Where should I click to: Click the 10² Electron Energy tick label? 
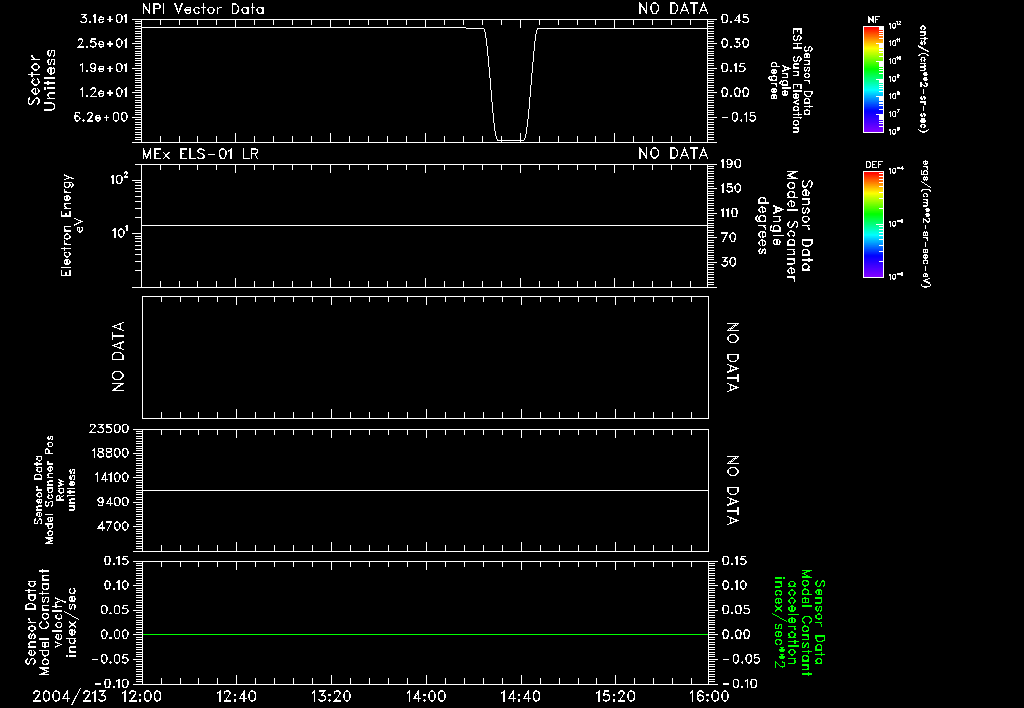pos(120,179)
